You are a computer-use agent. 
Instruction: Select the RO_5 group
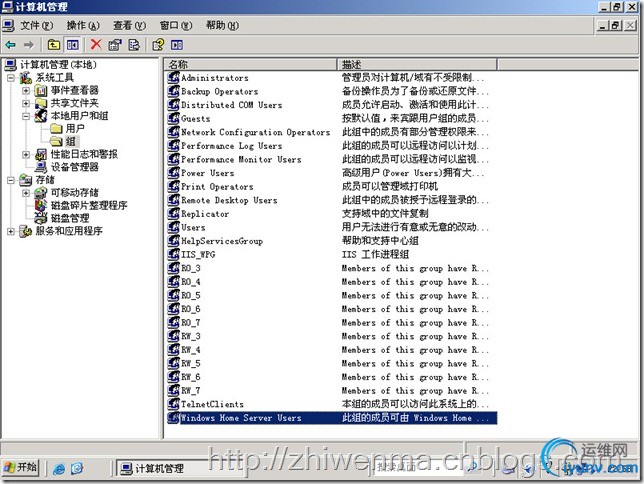pos(191,295)
